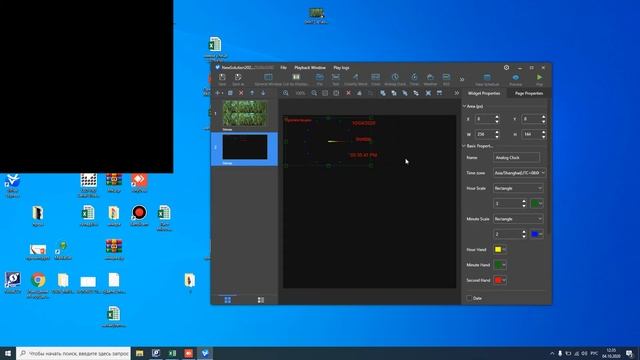This screenshot has height=360, width=640.
Task: Open the notification center icon
Action: (x=629, y=353)
